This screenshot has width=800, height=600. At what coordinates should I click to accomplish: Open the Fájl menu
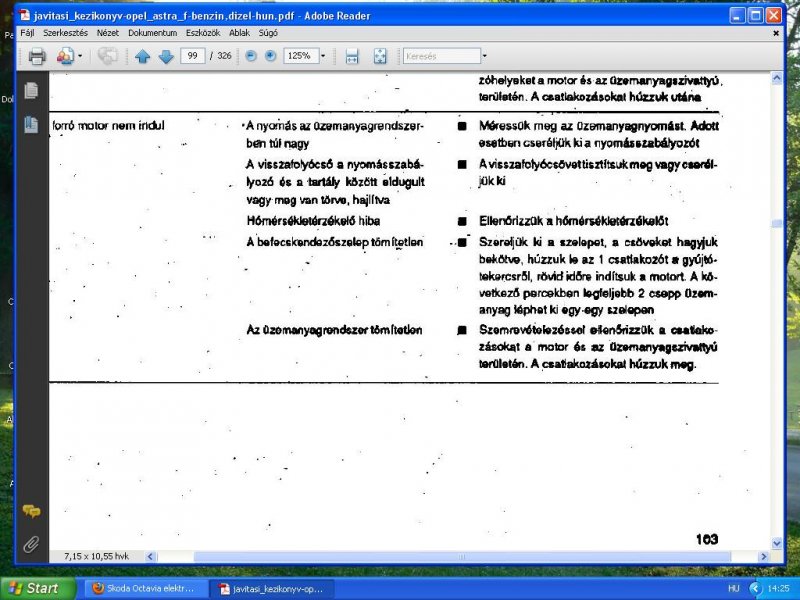(27, 33)
